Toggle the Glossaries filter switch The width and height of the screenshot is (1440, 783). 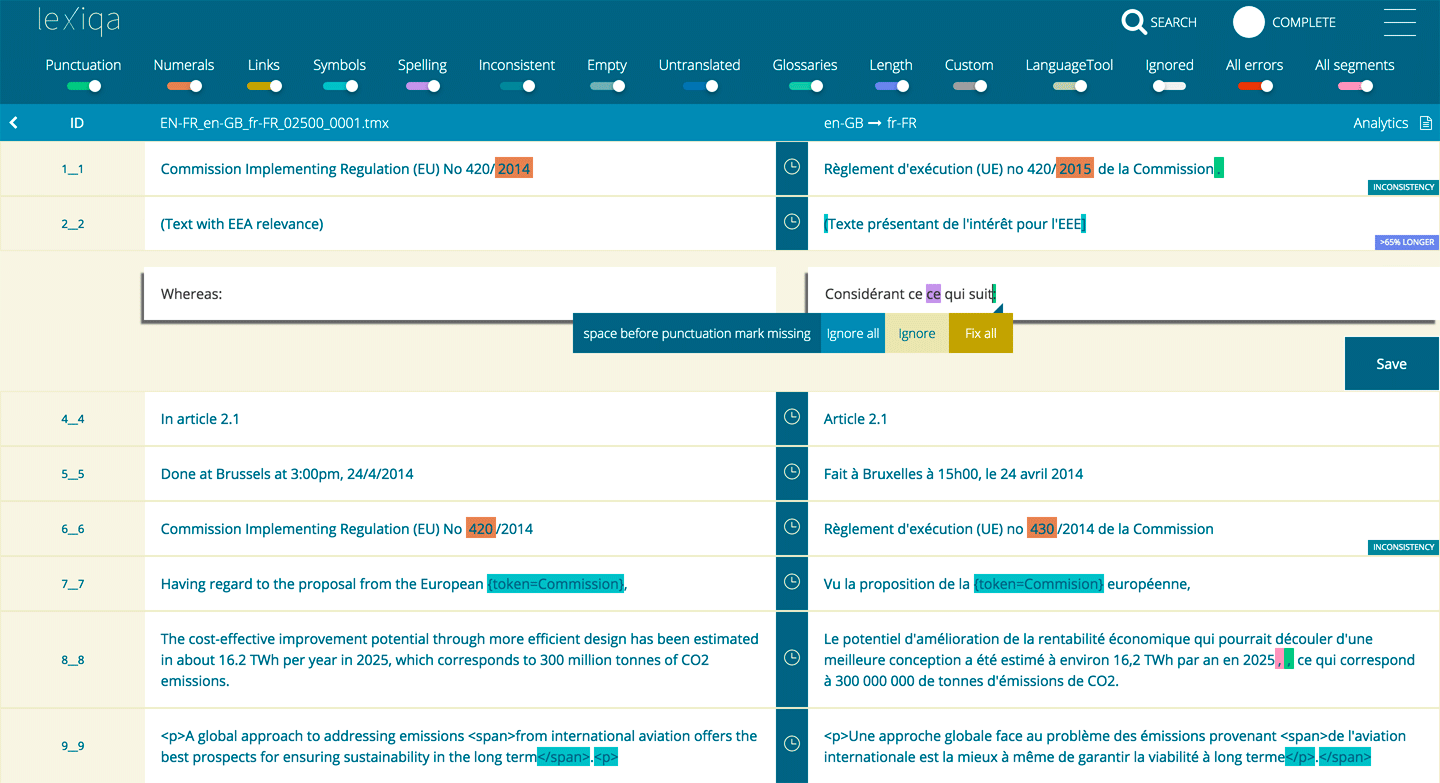click(805, 87)
